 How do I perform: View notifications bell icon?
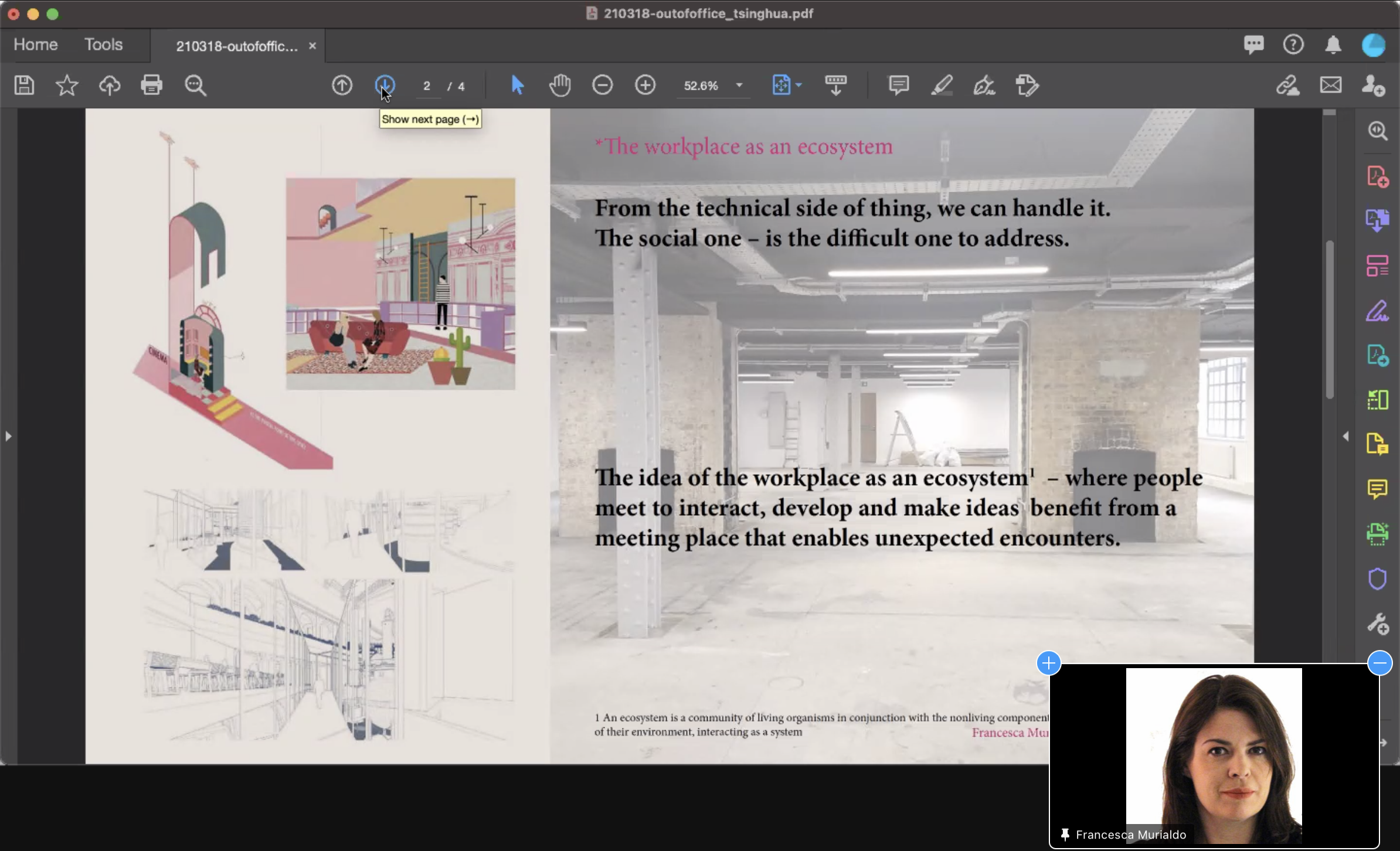click(x=1333, y=45)
